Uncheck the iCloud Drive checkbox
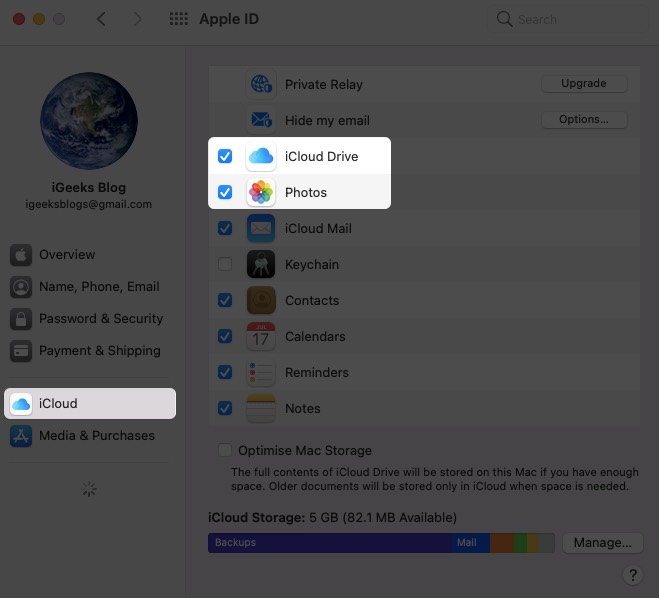Viewport: 659px width, 598px height. click(225, 156)
